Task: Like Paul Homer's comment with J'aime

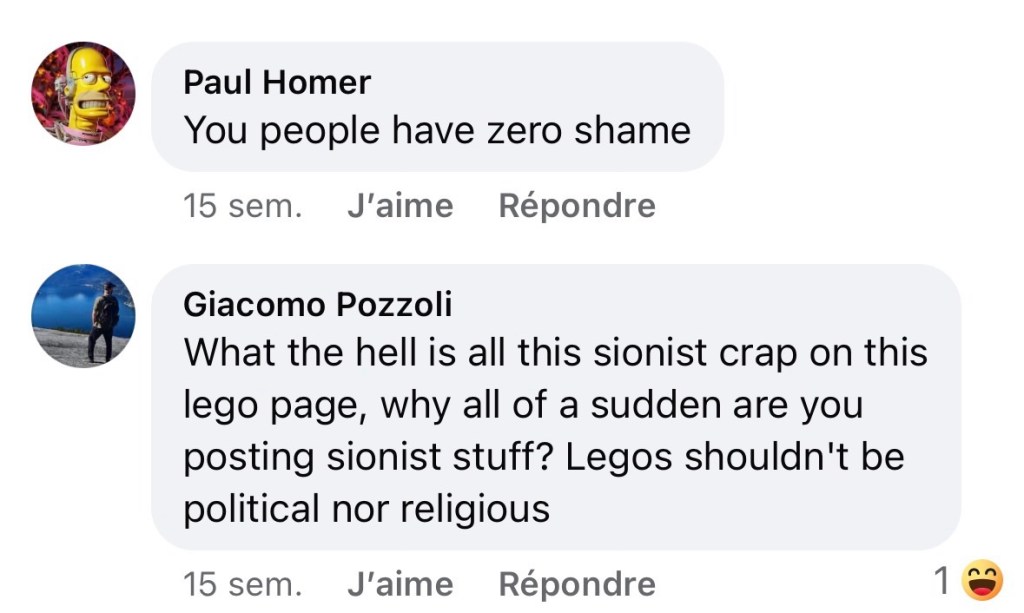Action: (399, 205)
